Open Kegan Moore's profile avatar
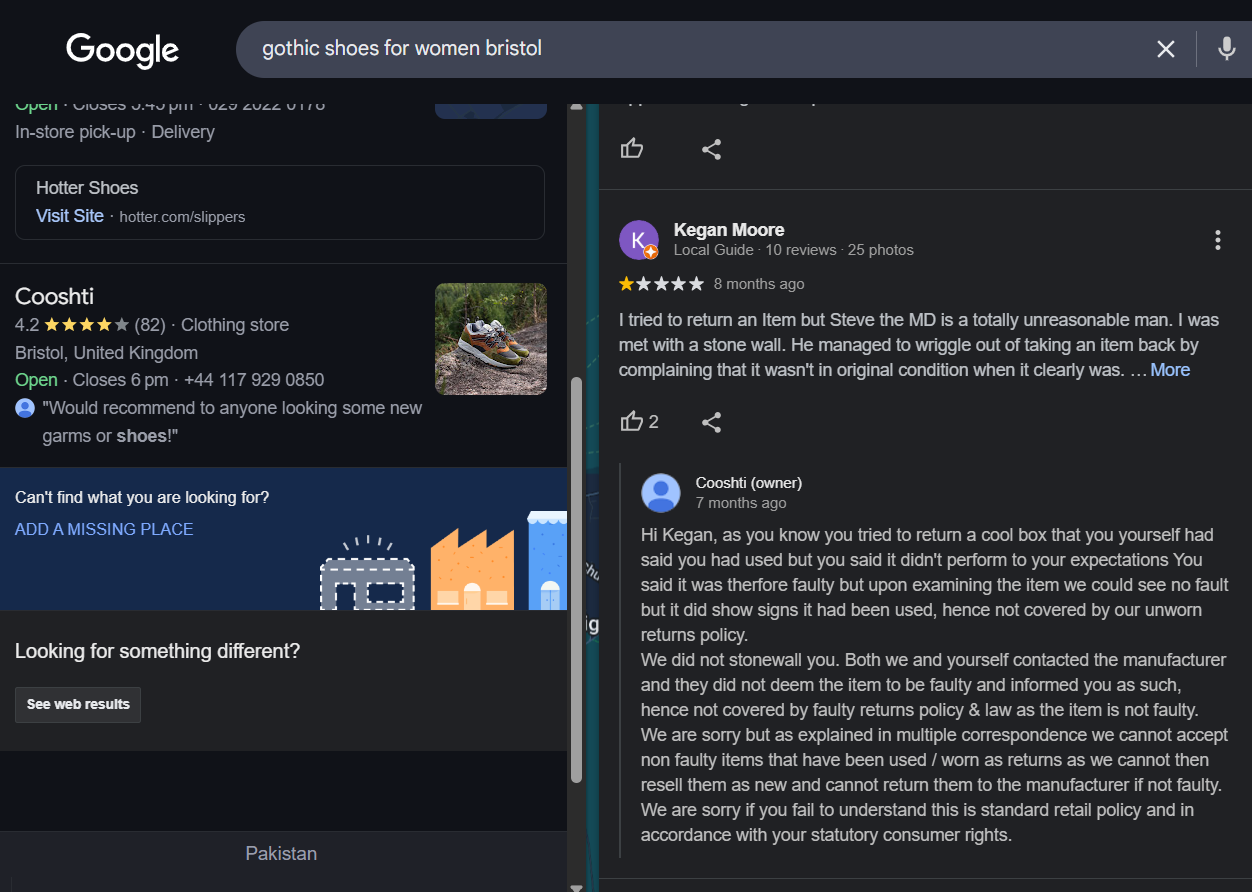This screenshot has height=892, width=1252. (639, 240)
